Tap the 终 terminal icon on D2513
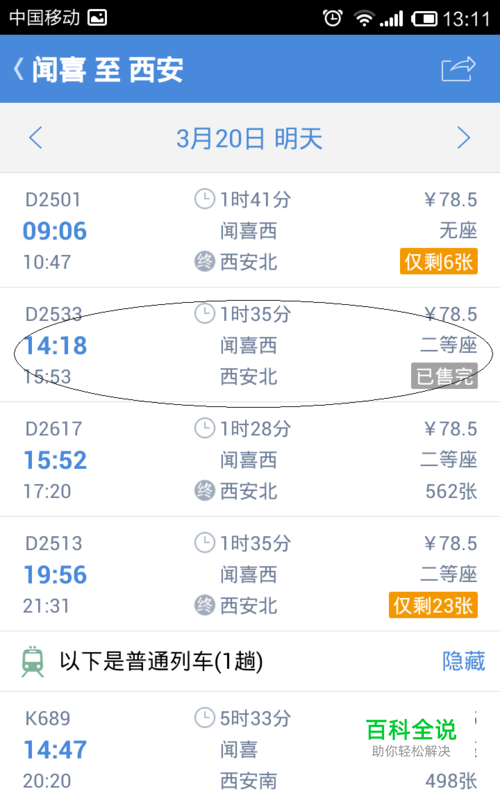 point(205,605)
